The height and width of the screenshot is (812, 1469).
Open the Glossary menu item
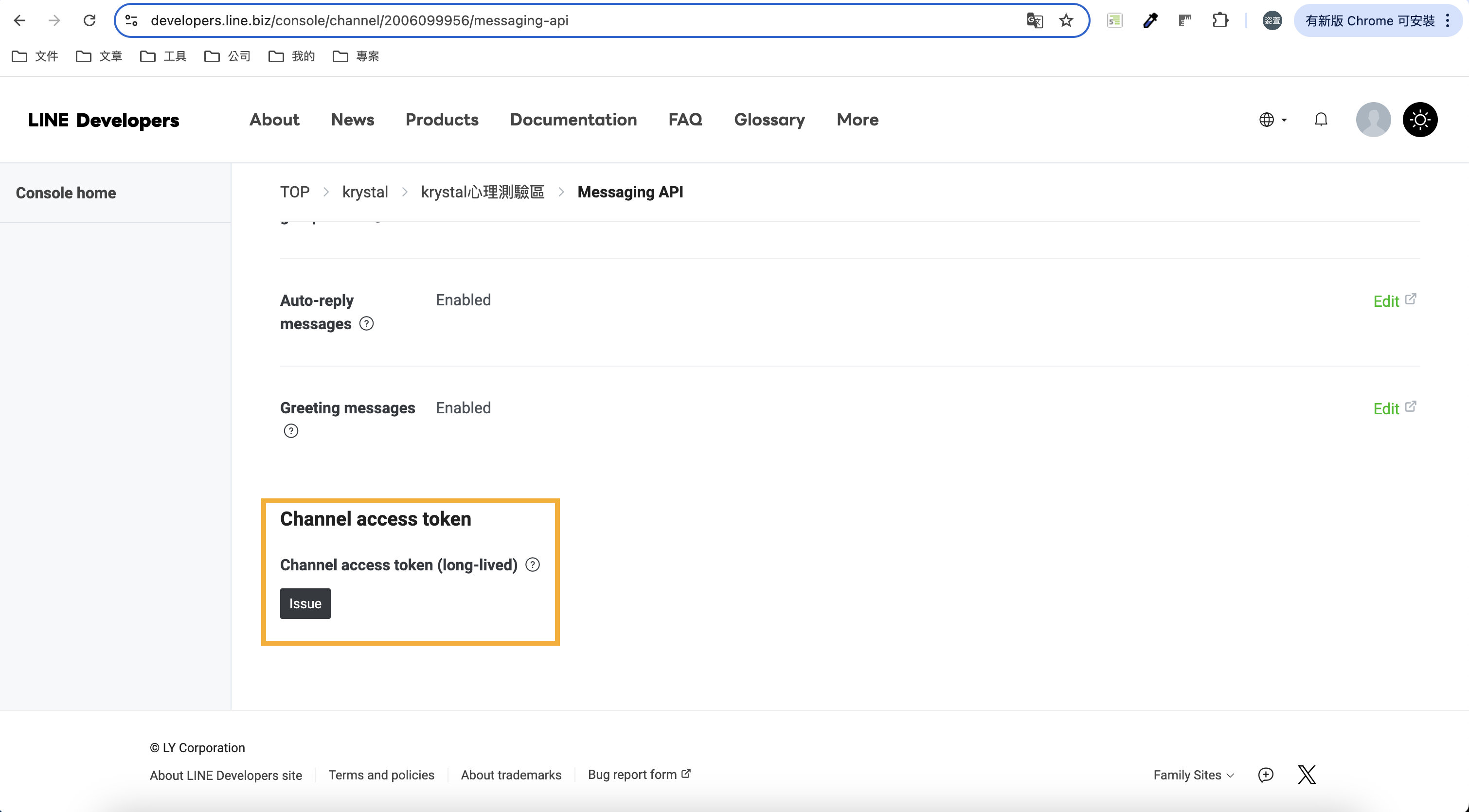point(770,120)
